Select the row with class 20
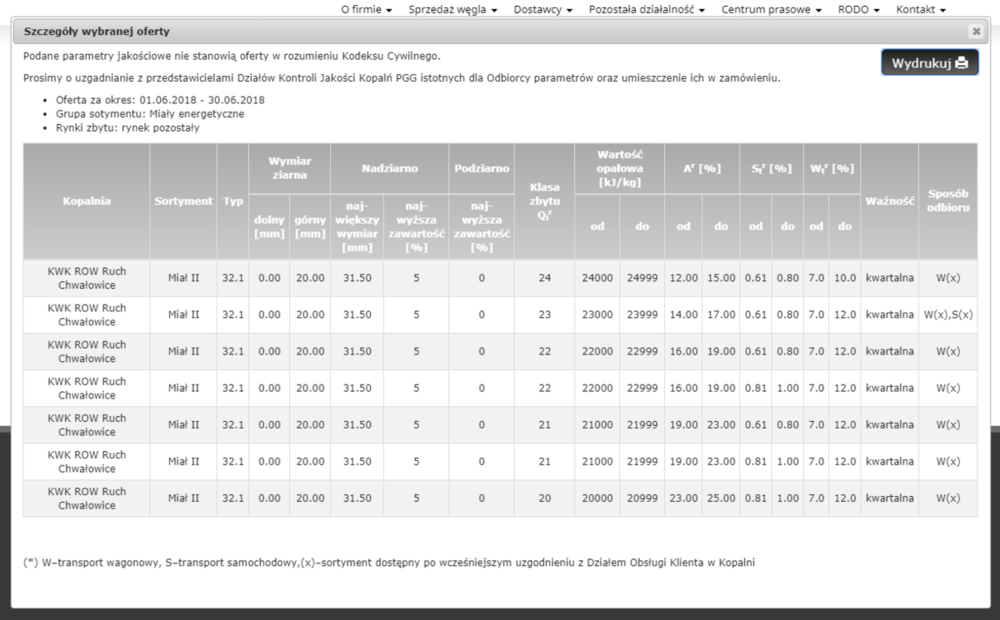 pos(544,499)
